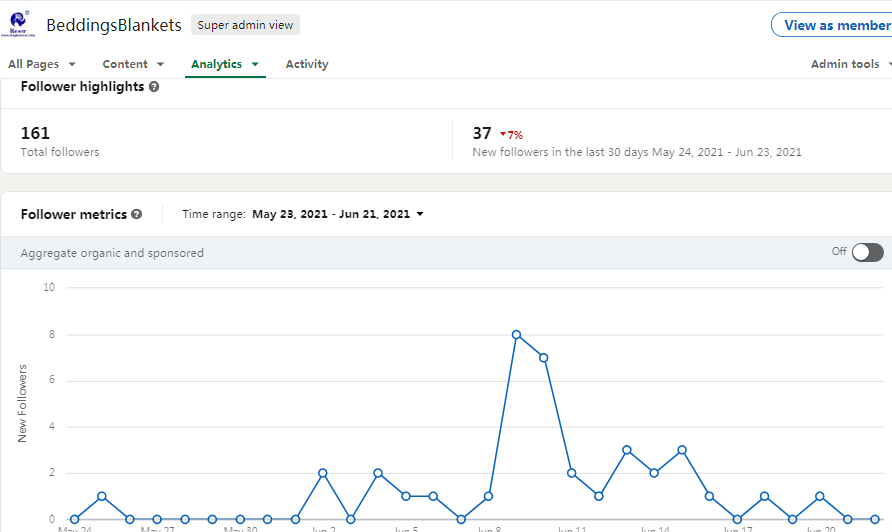Screen dimensions: 892x532
Task: Click the 'Time range:' label
Action: tap(213, 214)
